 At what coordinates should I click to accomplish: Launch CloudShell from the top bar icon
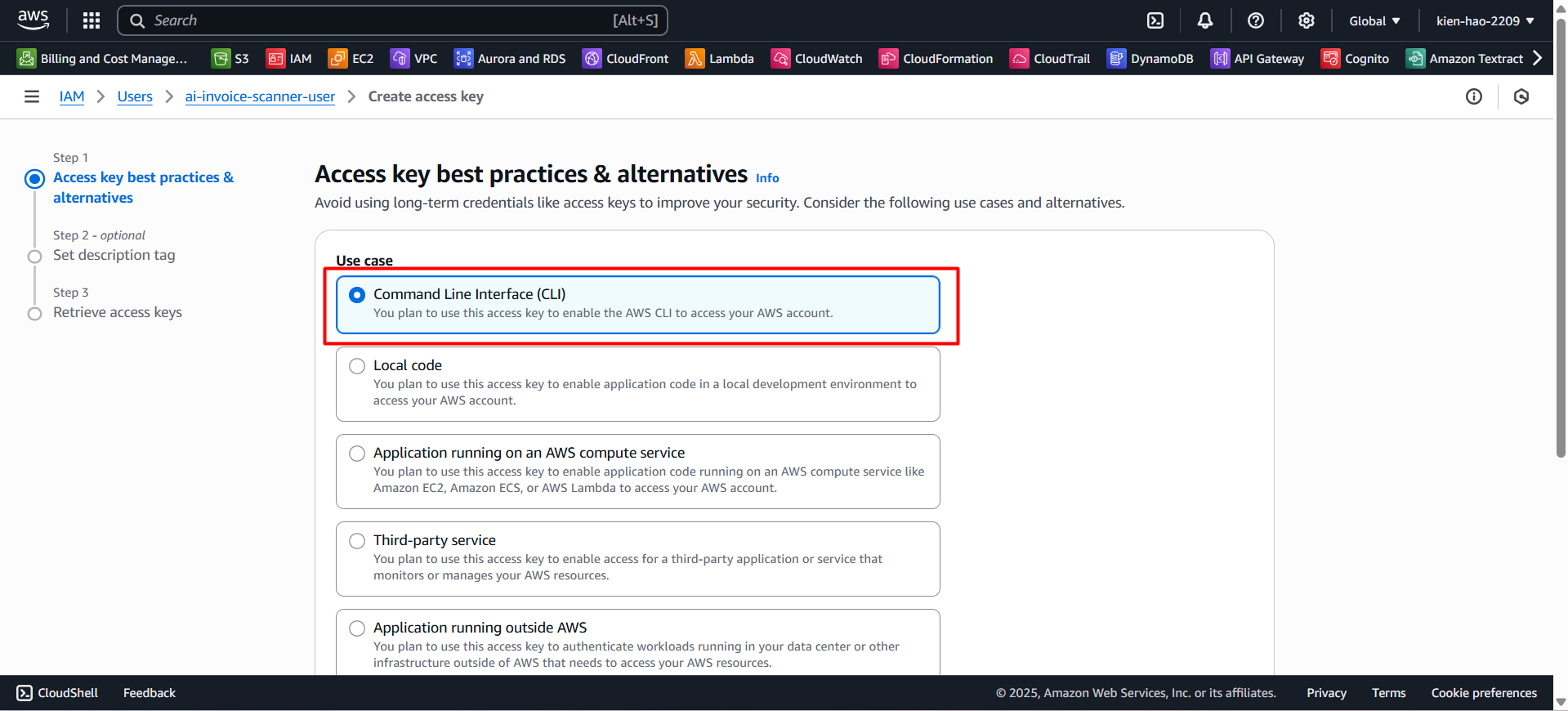coord(1155,20)
